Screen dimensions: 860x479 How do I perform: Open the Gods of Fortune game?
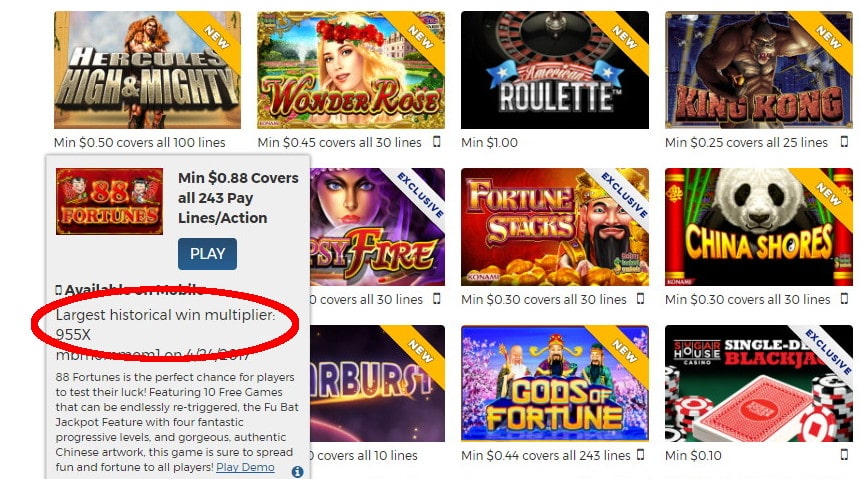pyautogui.click(x=555, y=383)
